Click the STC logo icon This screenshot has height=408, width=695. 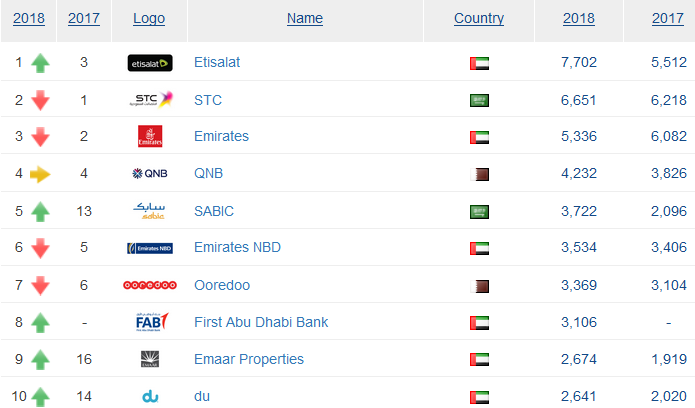[x=151, y=99]
